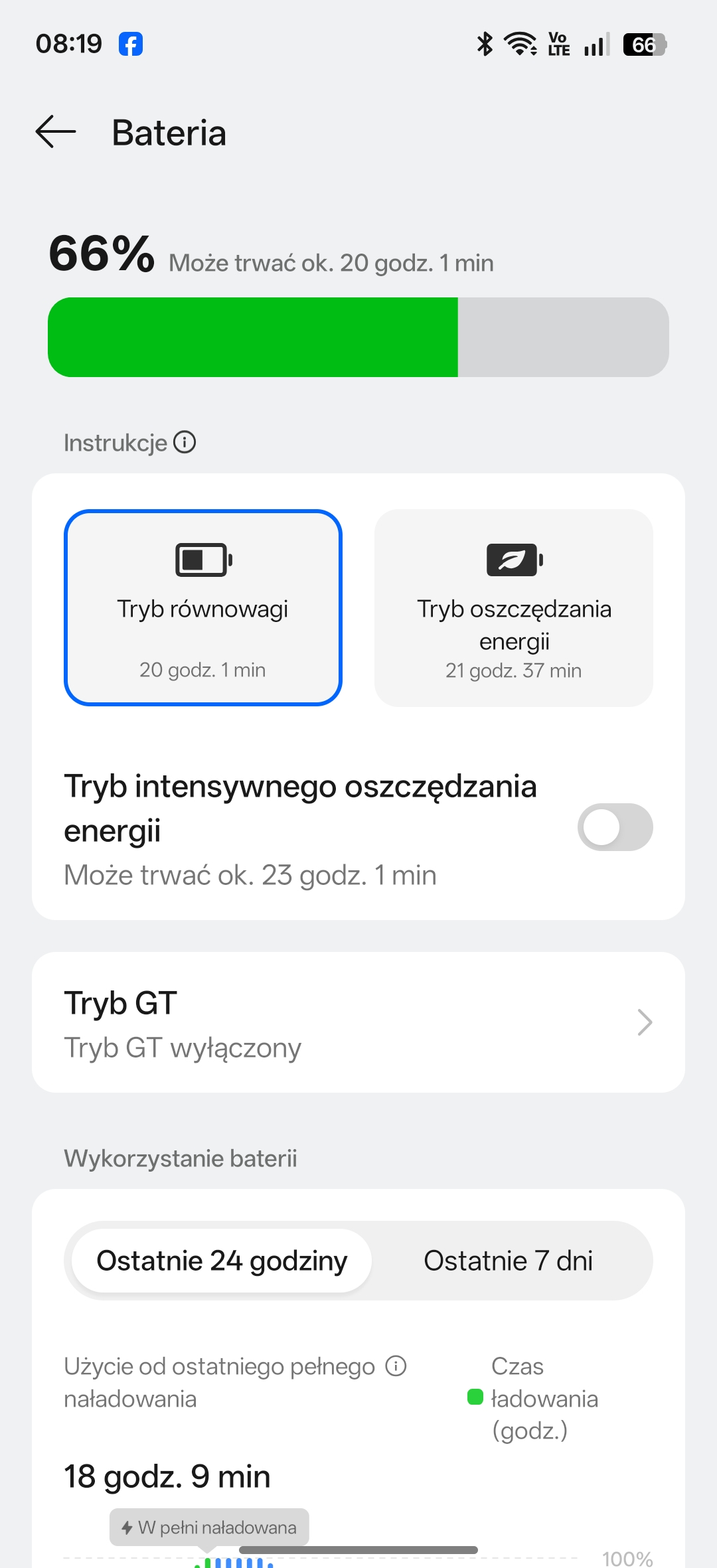Tap the Facebook notification icon in status bar
The image size is (717, 1568).
[131, 44]
